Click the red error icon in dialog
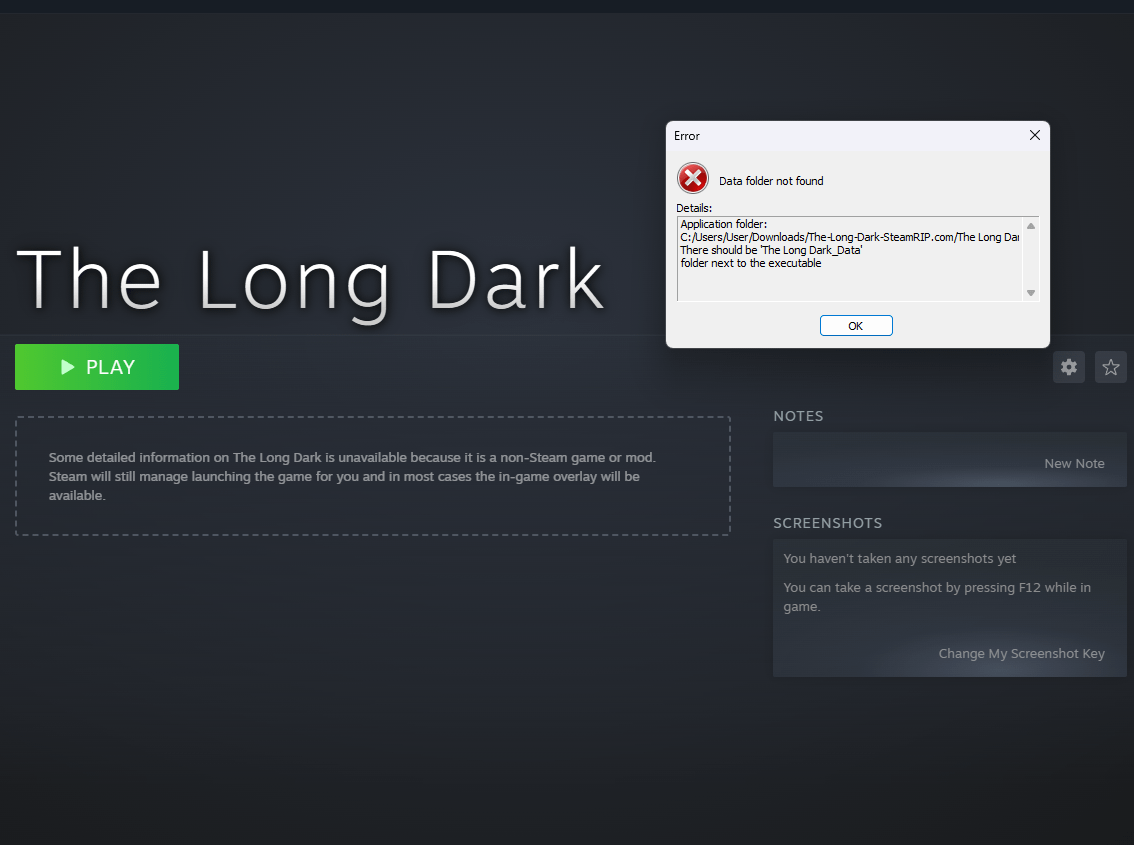Viewport: 1134px width, 845px height. 693,178
